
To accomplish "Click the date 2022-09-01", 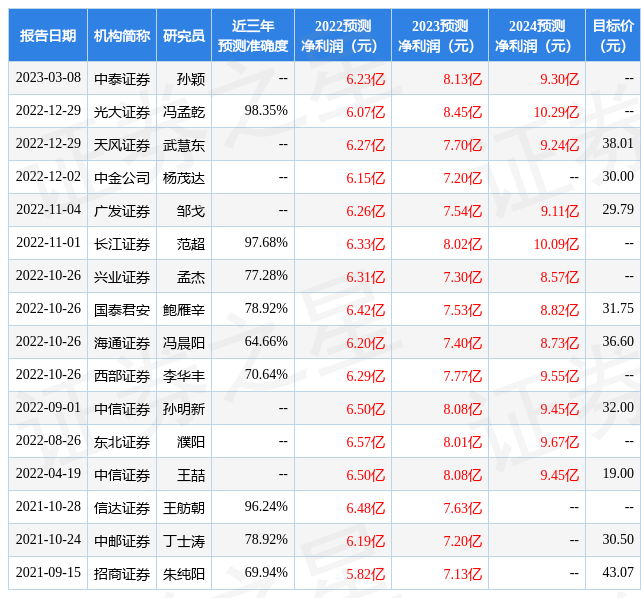I will pos(48,408).
